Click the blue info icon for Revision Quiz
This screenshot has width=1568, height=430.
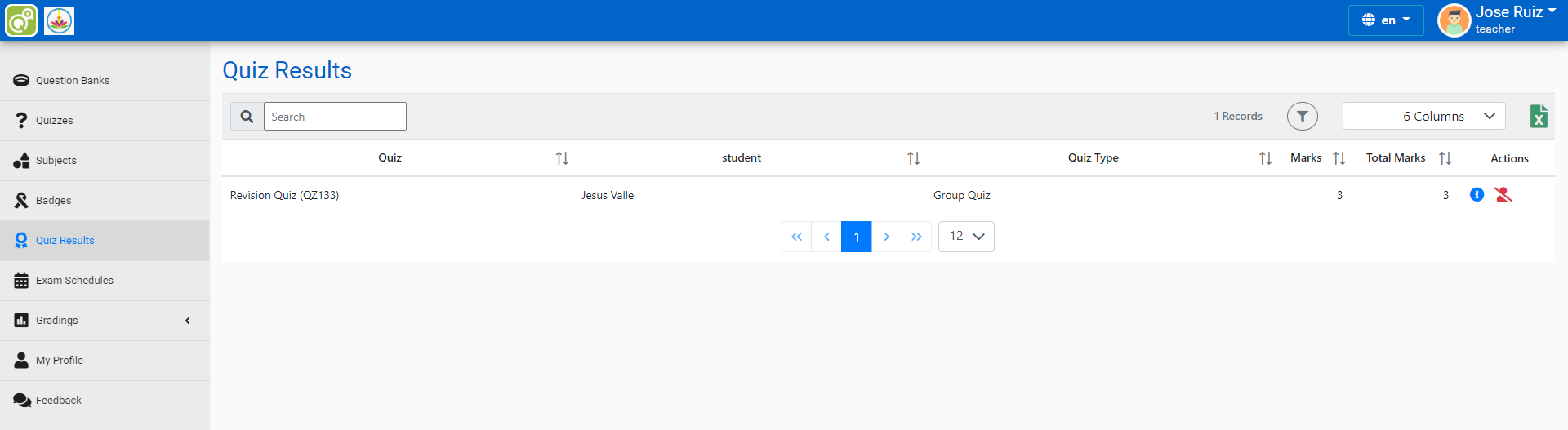(x=1477, y=195)
